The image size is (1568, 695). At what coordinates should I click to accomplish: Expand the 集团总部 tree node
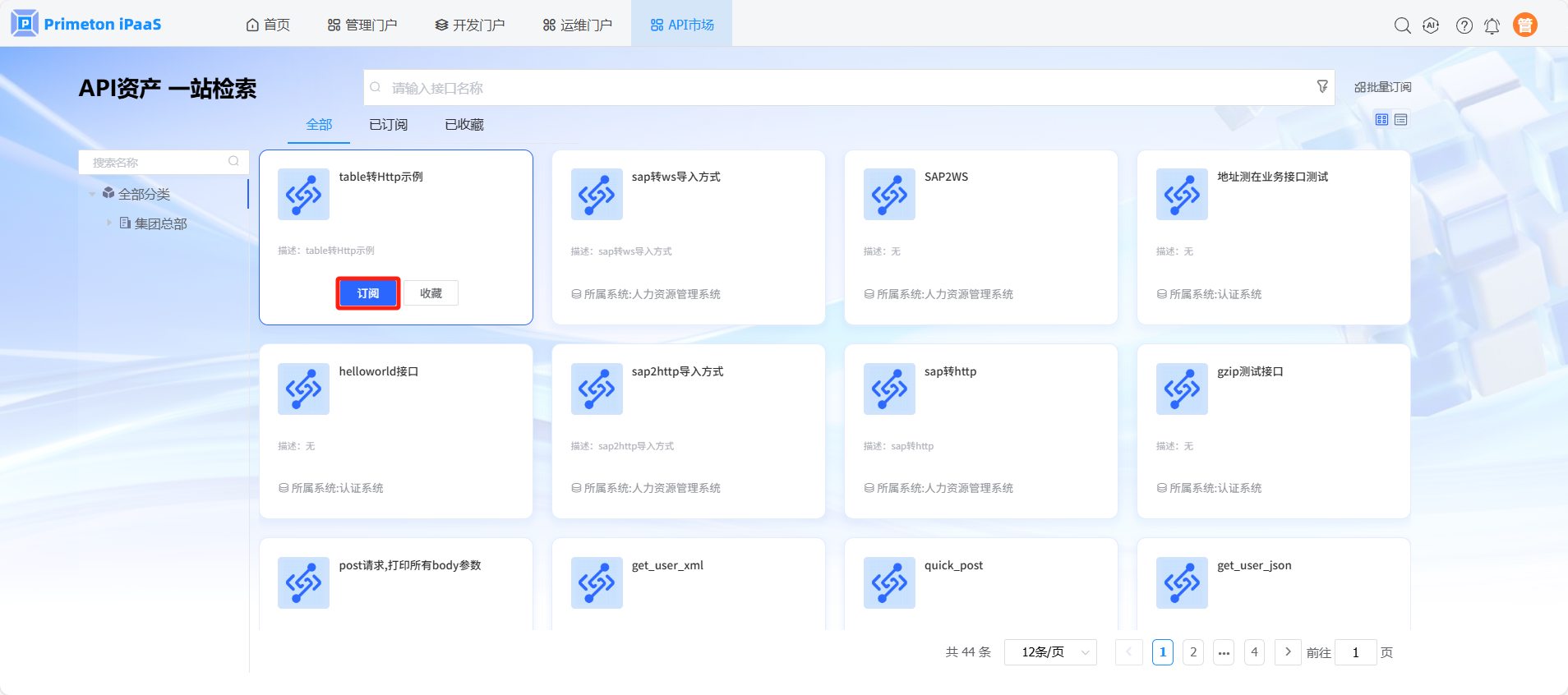coord(108,223)
